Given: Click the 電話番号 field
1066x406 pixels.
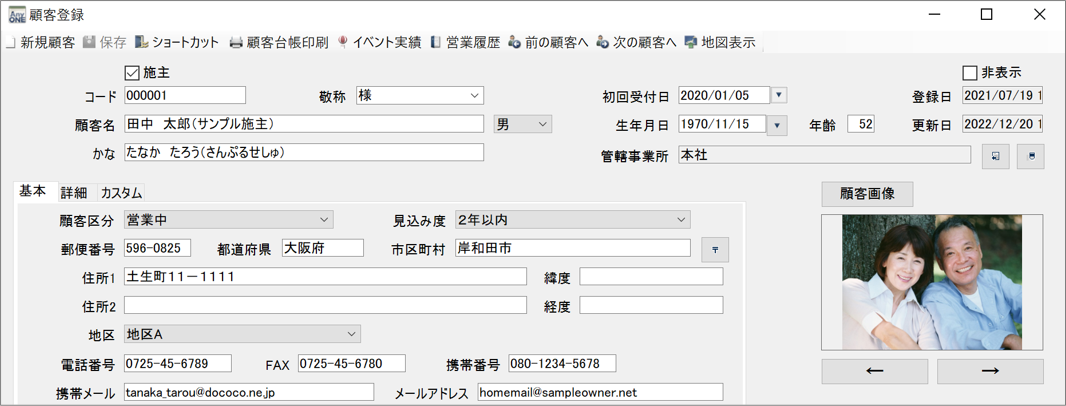Looking at the screenshot, I should tap(178, 363).
